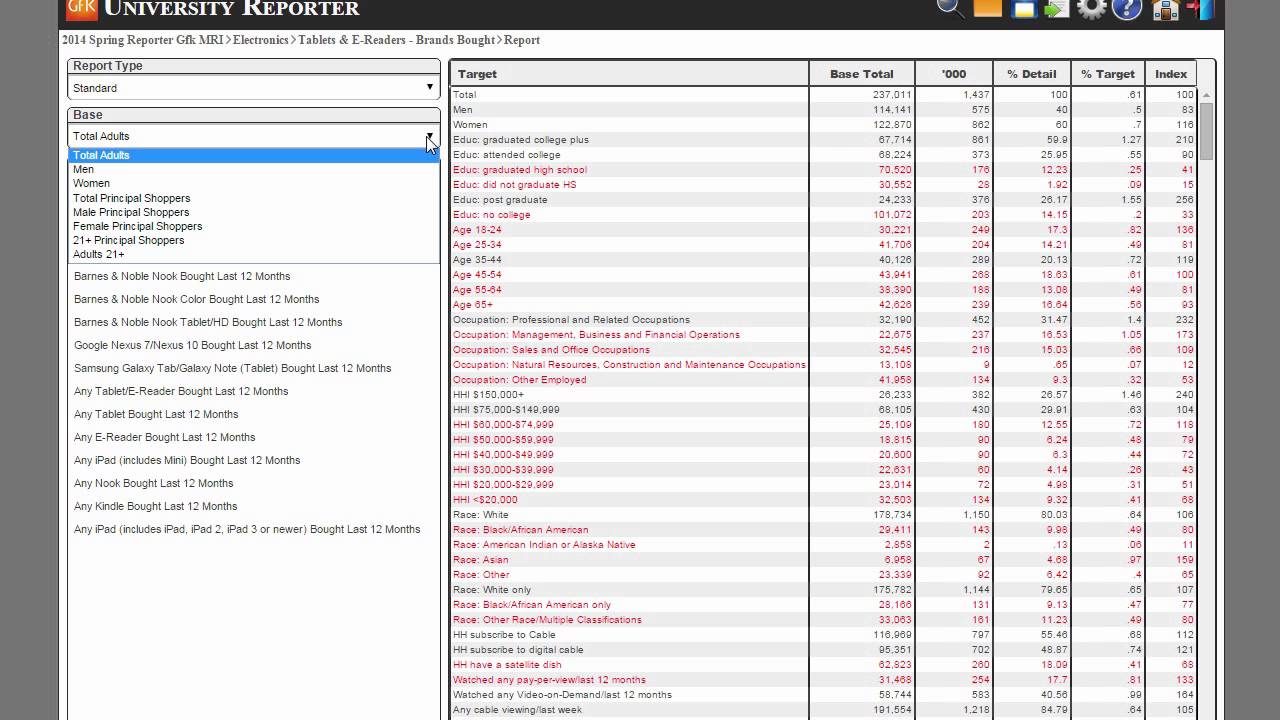Image resolution: width=1280 pixels, height=720 pixels.
Task: Select Adults 21+ option
Action: point(253,254)
